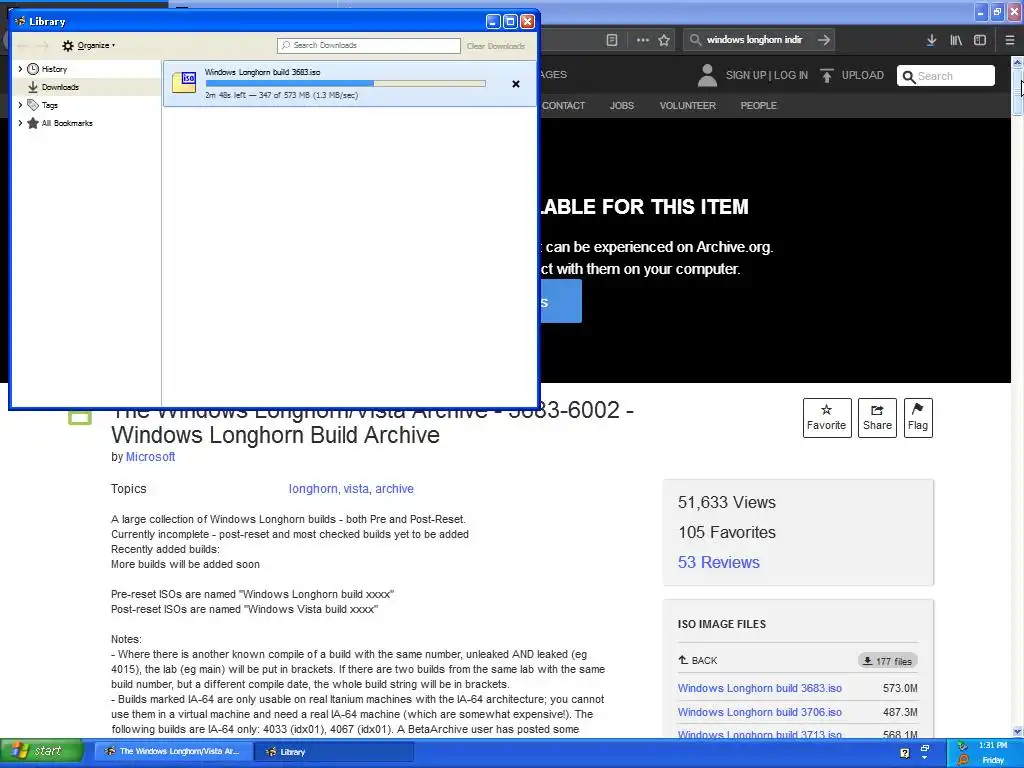
Task: Download Windows Longhorn build 3706.iso link
Action: pos(760,712)
